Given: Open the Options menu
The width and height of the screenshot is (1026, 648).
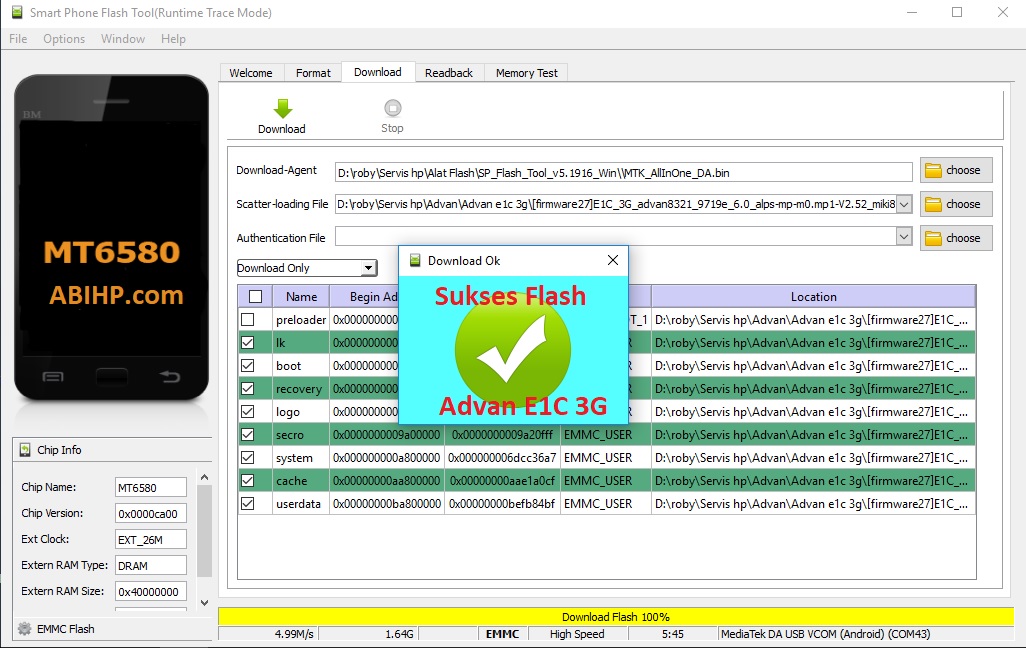Looking at the screenshot, I should click(x=64, y=39).
